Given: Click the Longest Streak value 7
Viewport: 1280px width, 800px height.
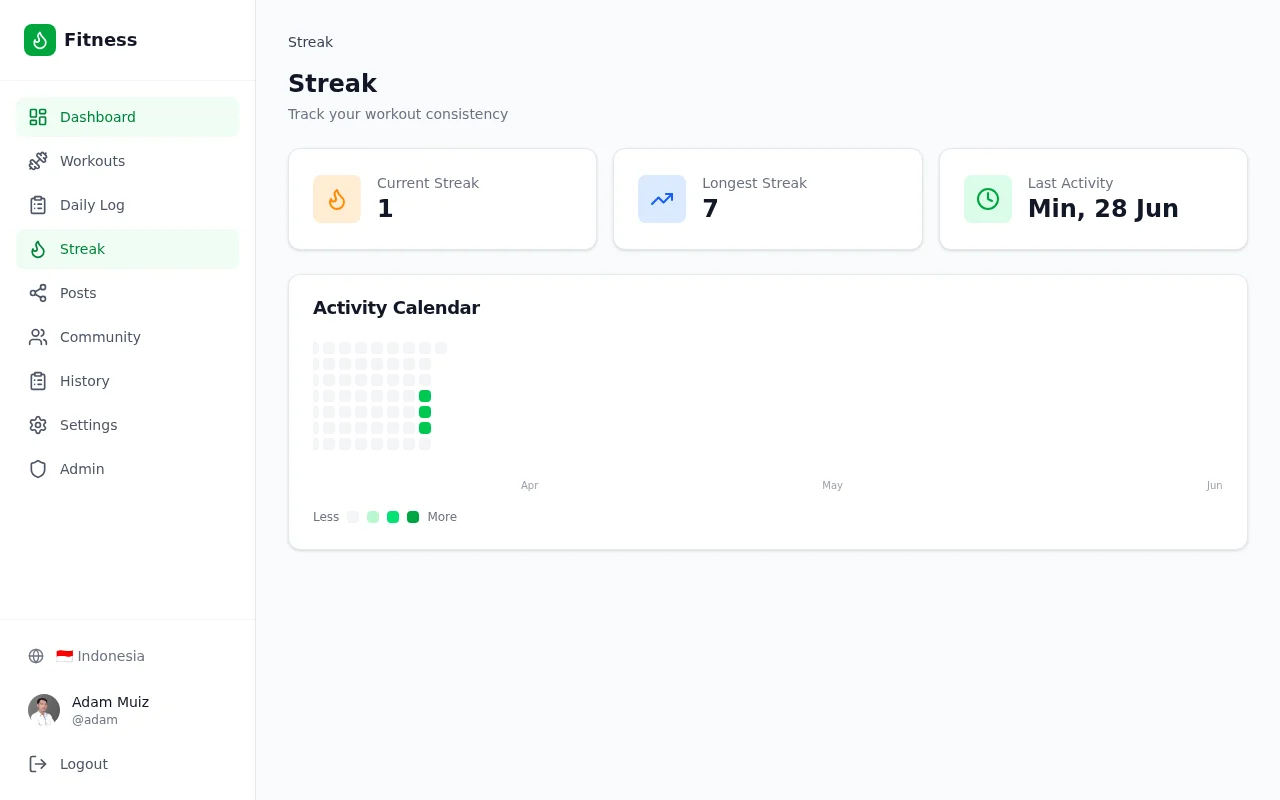Looking at the screenshot, I should [x=710, y=209].
